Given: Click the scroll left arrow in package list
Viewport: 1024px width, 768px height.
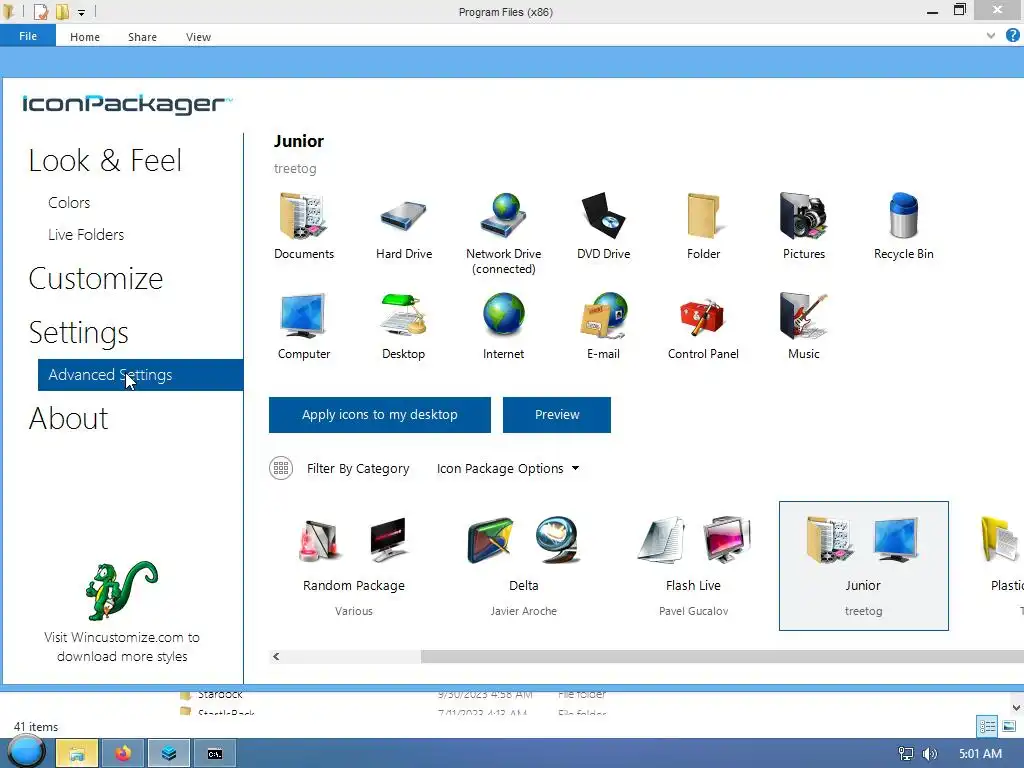Looking at the screenshot, I should (x=276, y=656).
